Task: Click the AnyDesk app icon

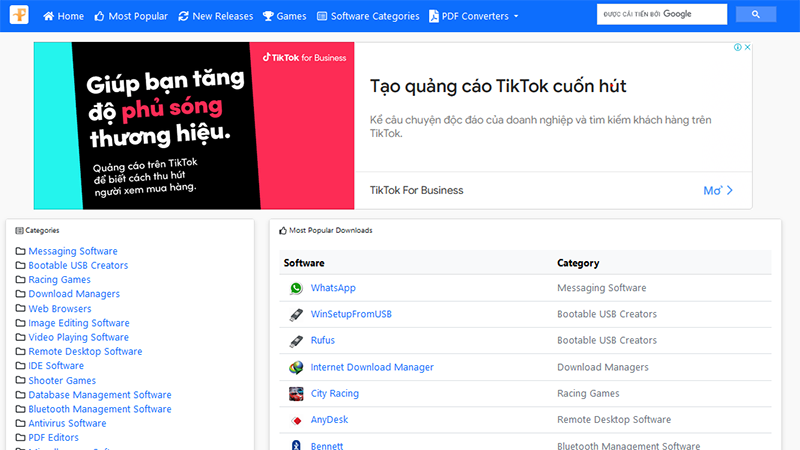Action: [296, 420]
